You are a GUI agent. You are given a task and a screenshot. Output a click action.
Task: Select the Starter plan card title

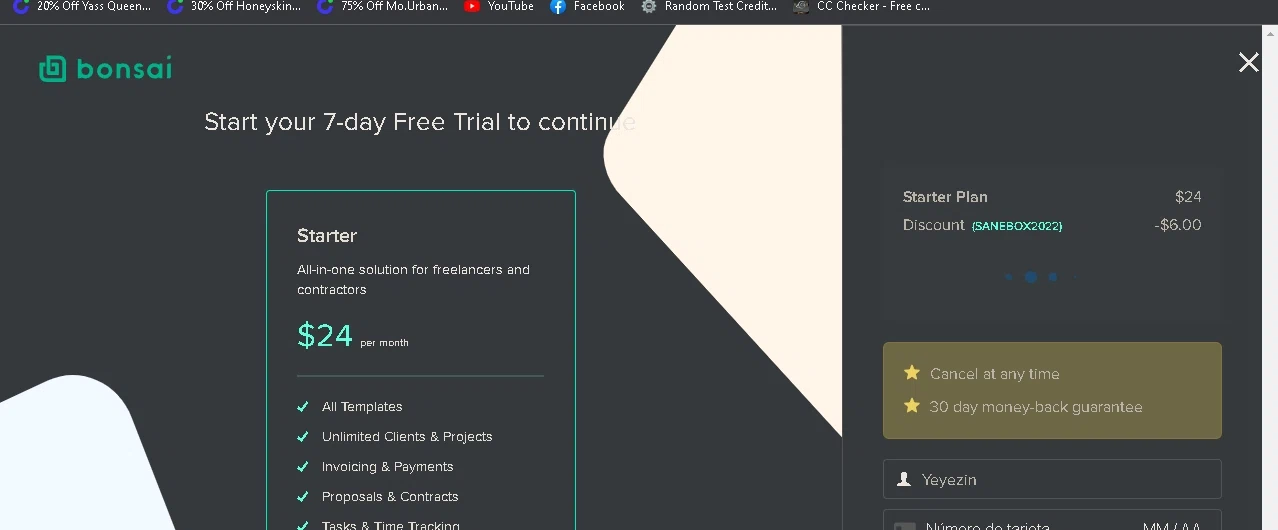(327, 236)
